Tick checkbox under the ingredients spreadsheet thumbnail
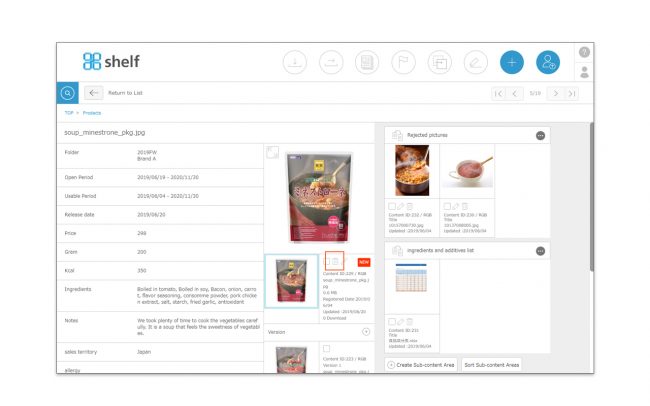This screenshot has width=650, height=406. pyautogui.click(x=392, y=321)
